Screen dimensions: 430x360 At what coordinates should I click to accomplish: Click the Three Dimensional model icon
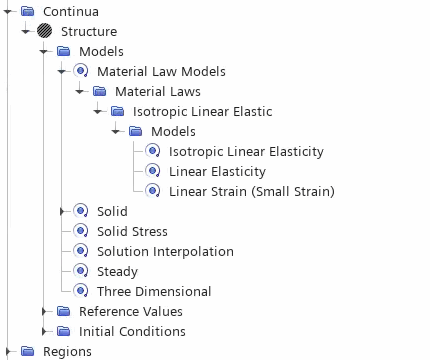click(x=81, y=291)
